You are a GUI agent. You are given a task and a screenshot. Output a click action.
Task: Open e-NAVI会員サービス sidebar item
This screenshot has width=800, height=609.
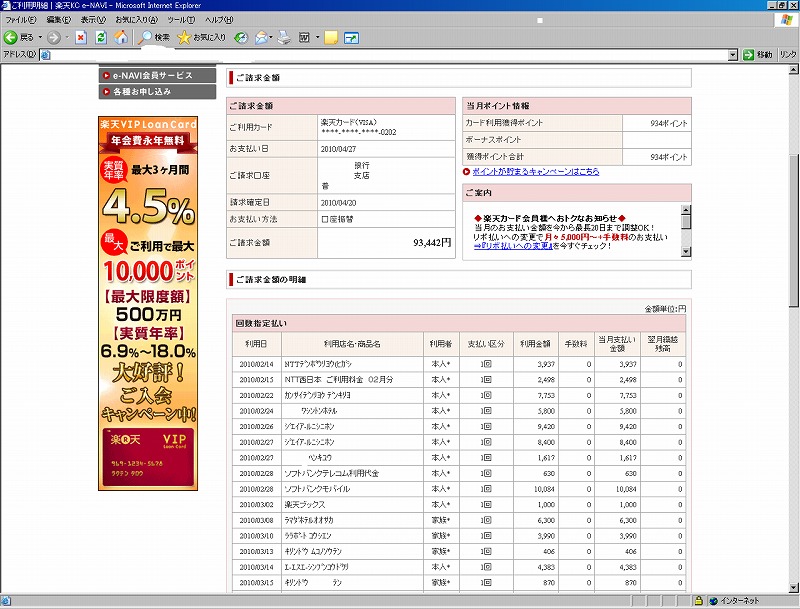(x=157, y=75)
